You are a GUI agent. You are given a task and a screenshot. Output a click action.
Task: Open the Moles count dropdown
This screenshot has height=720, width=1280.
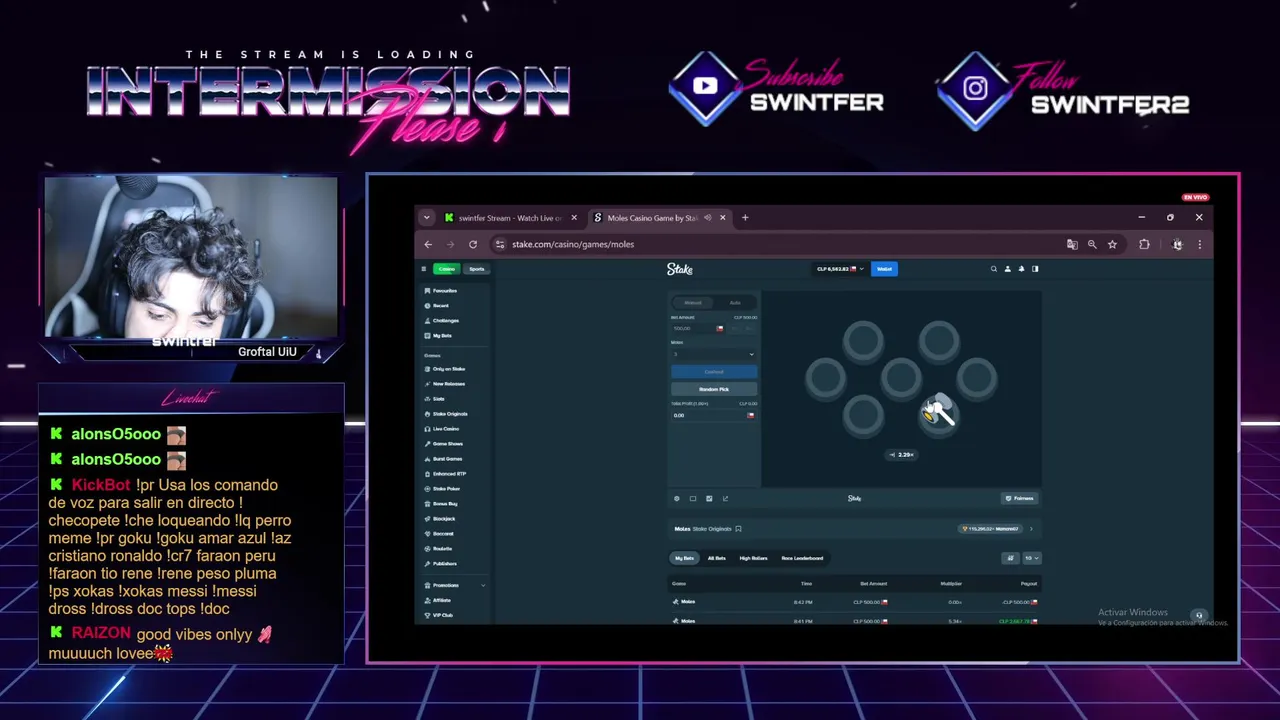click(x=713, y=354)
